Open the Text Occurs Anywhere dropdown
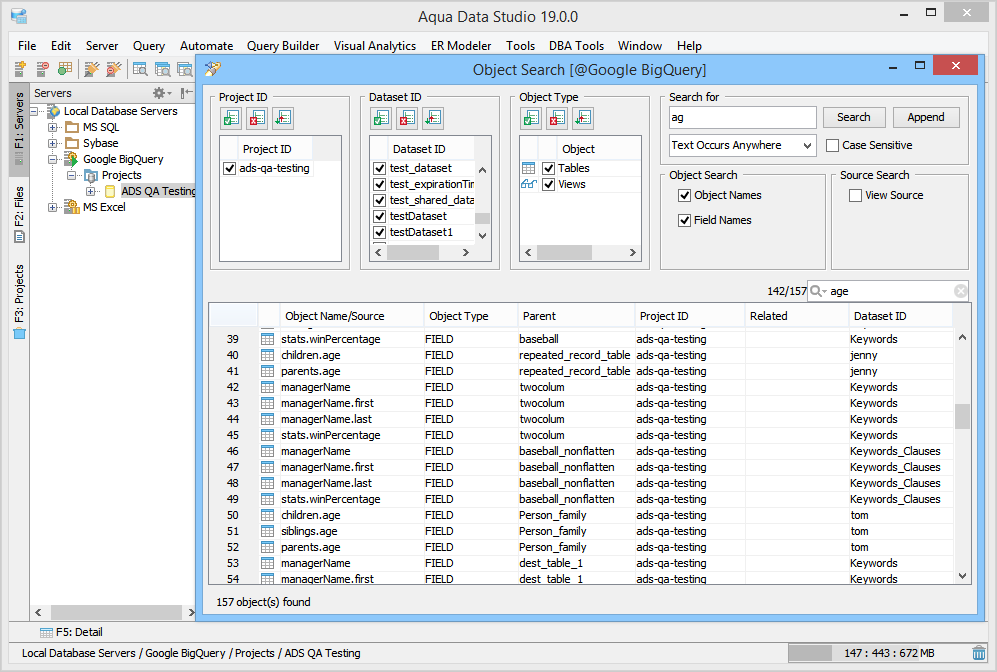The height and width of the screenshot is (672, 997). (x=743, y=146)
